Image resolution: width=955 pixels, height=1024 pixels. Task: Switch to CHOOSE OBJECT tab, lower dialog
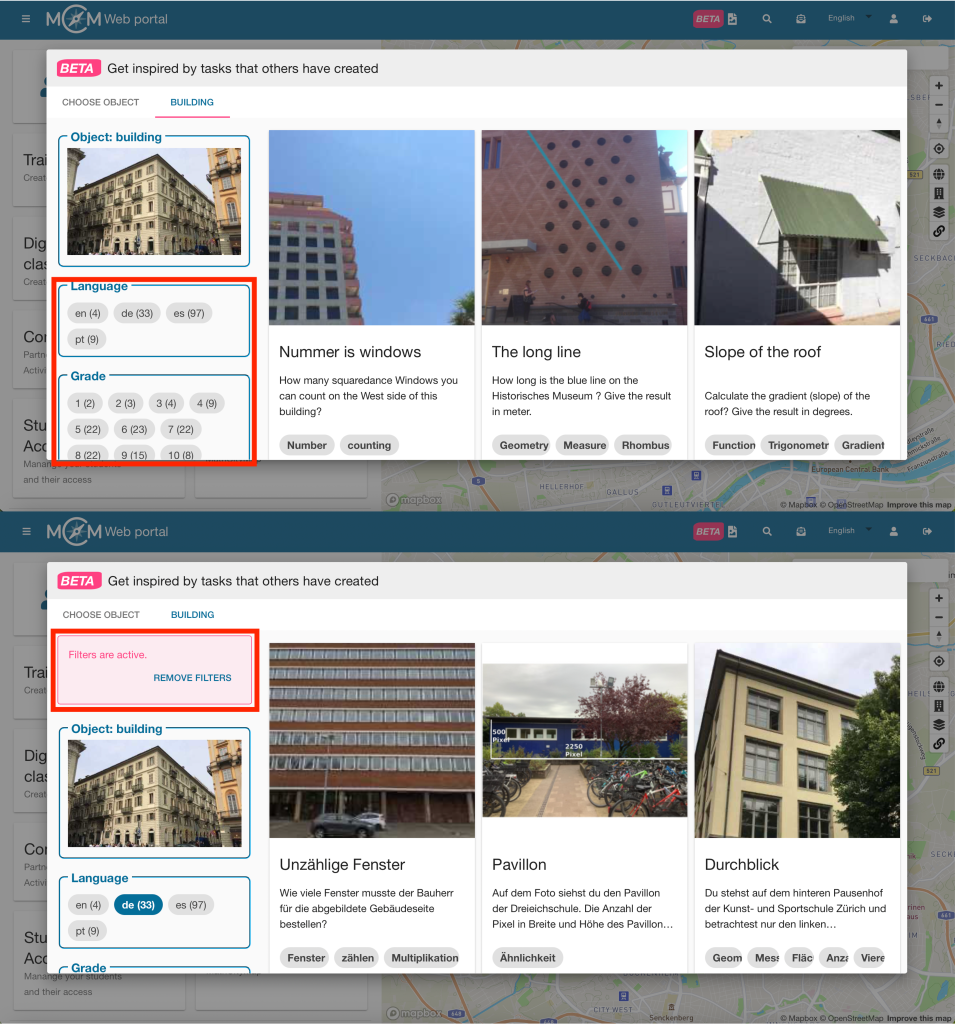pos(101,615)
